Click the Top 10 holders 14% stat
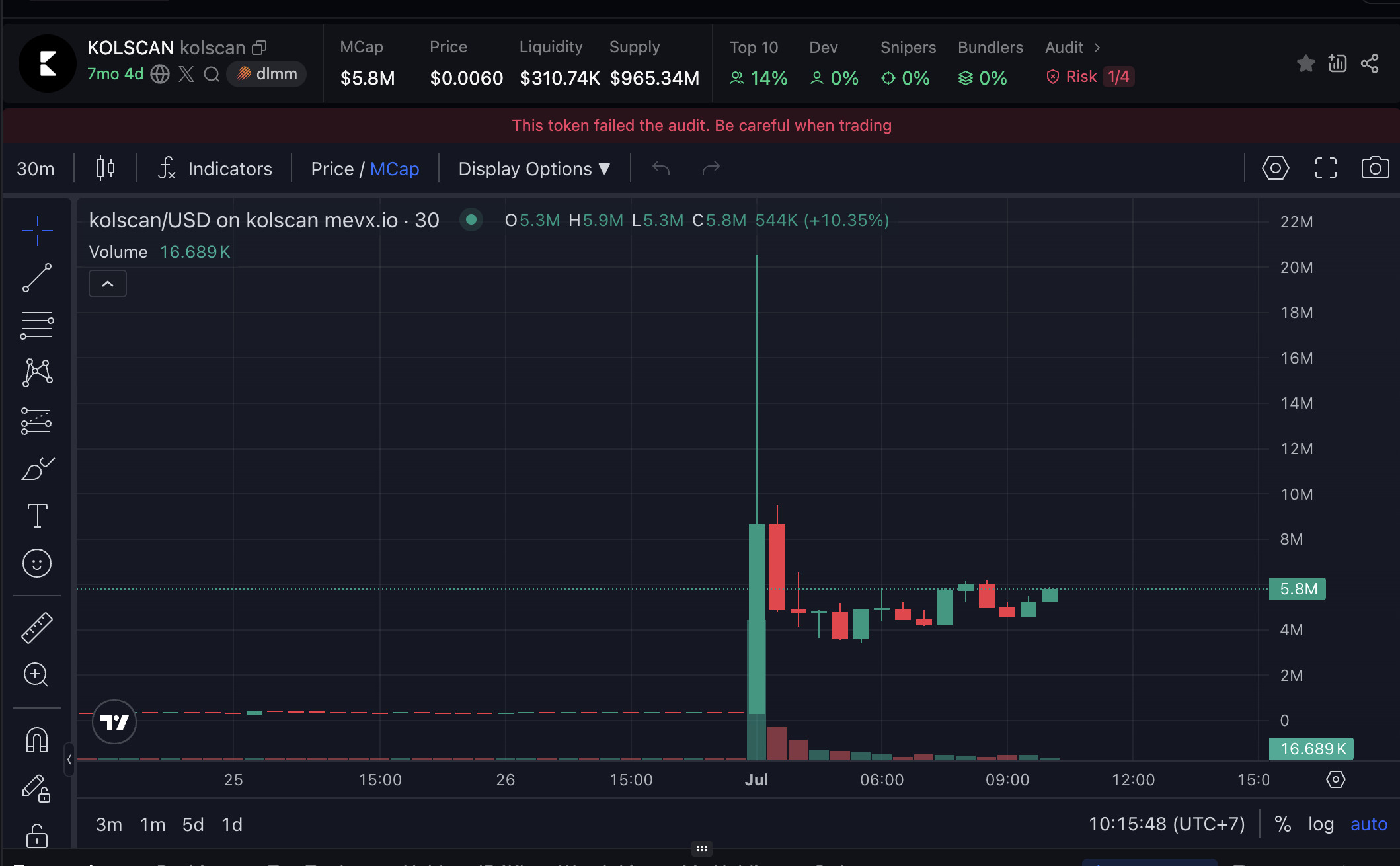The height and width of the screenshot is (866, 1400). coord(759,63)
